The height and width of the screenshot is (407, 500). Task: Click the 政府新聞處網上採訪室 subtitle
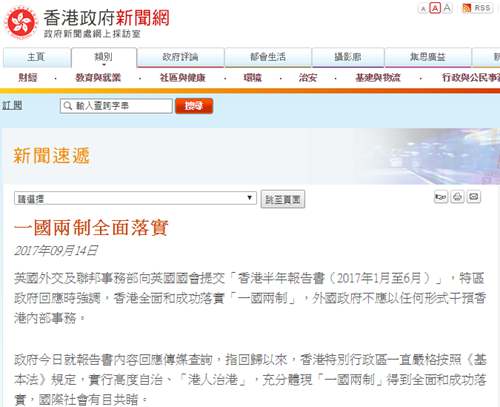click(x=92, y=34)
